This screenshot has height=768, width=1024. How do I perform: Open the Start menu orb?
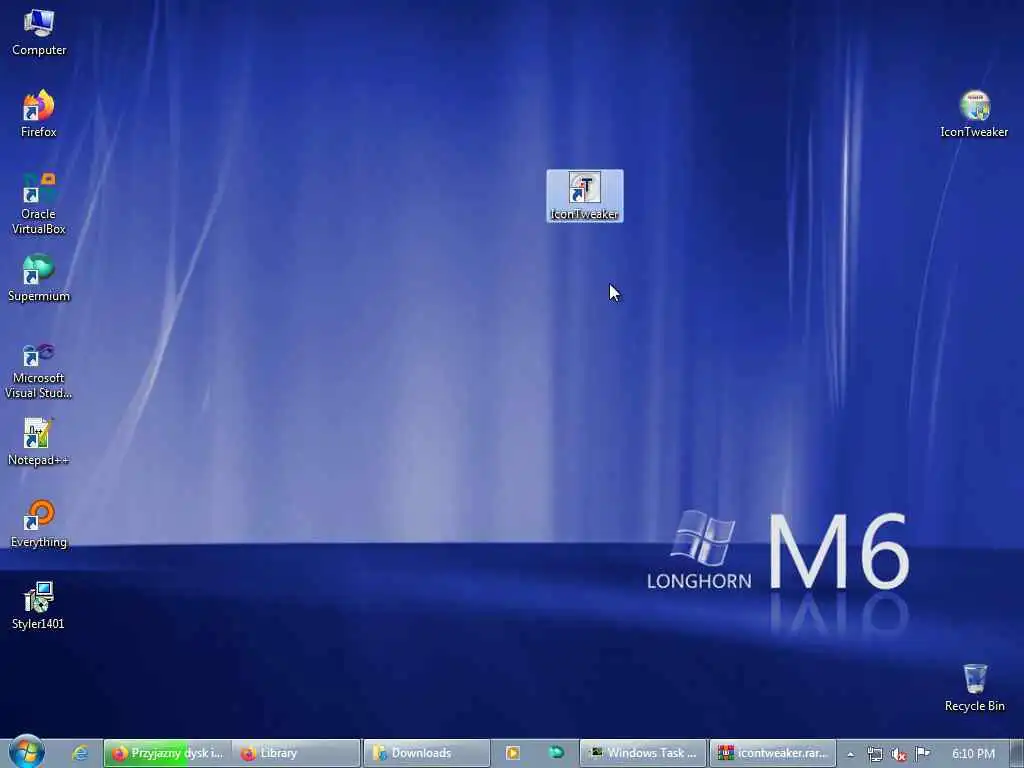[x=27, y=751]
